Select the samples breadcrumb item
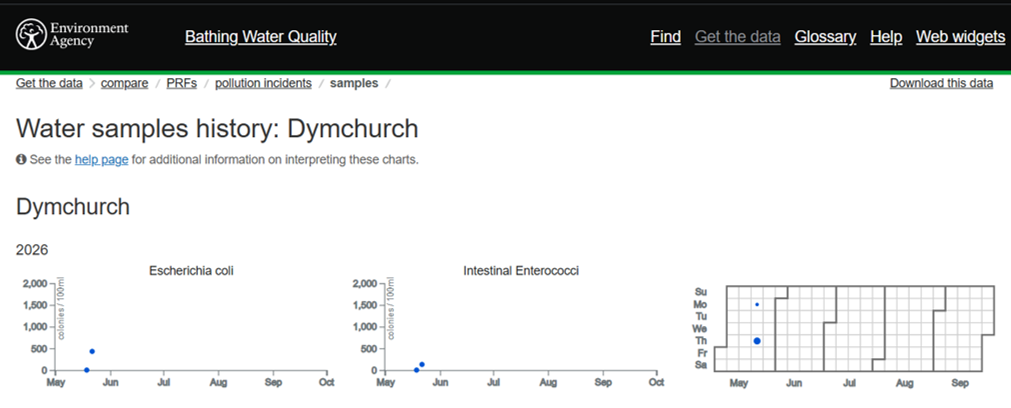This screenshot has height=408, width=1011. pos(354,83)
